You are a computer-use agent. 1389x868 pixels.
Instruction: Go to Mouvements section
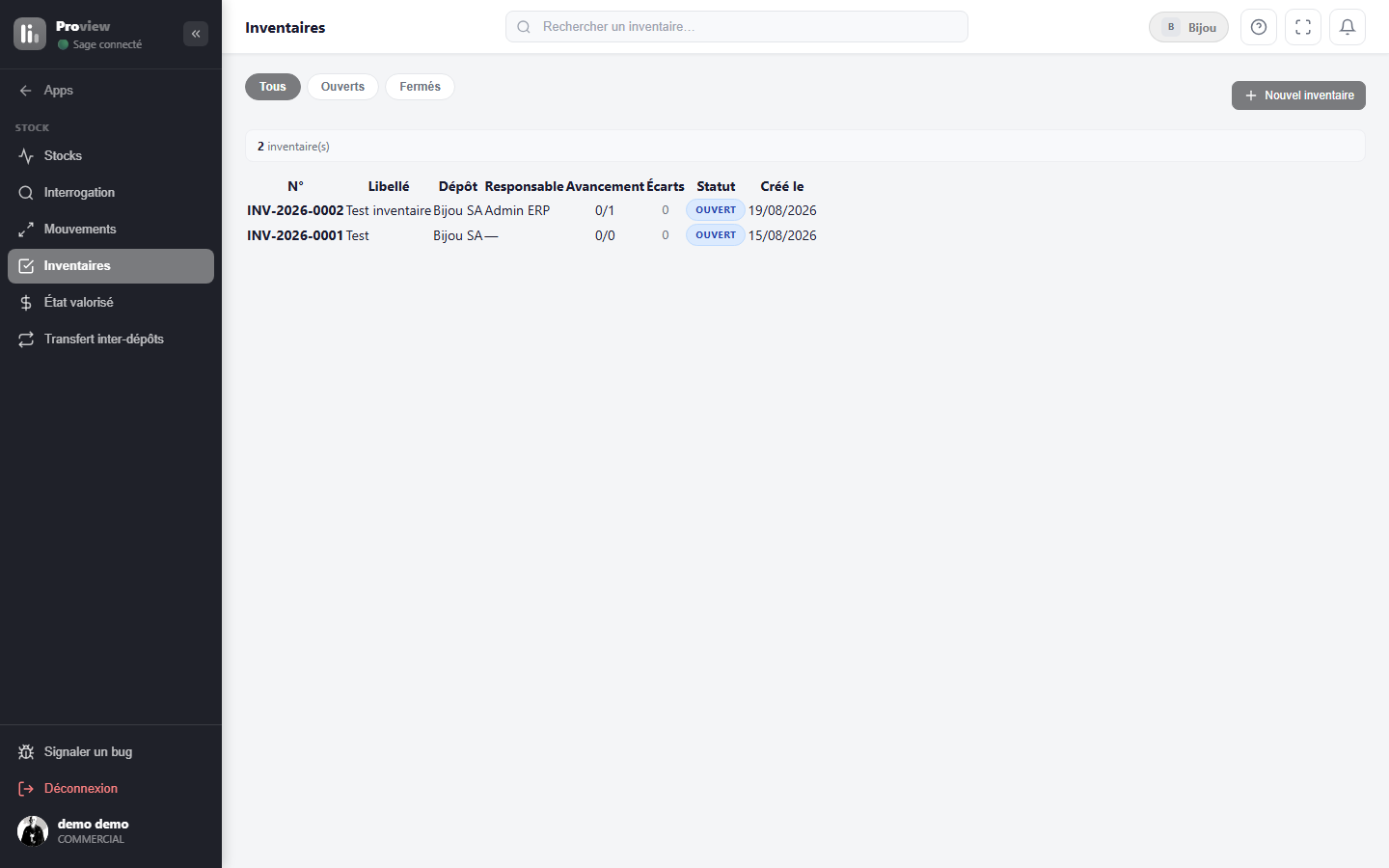pos(111,230)
